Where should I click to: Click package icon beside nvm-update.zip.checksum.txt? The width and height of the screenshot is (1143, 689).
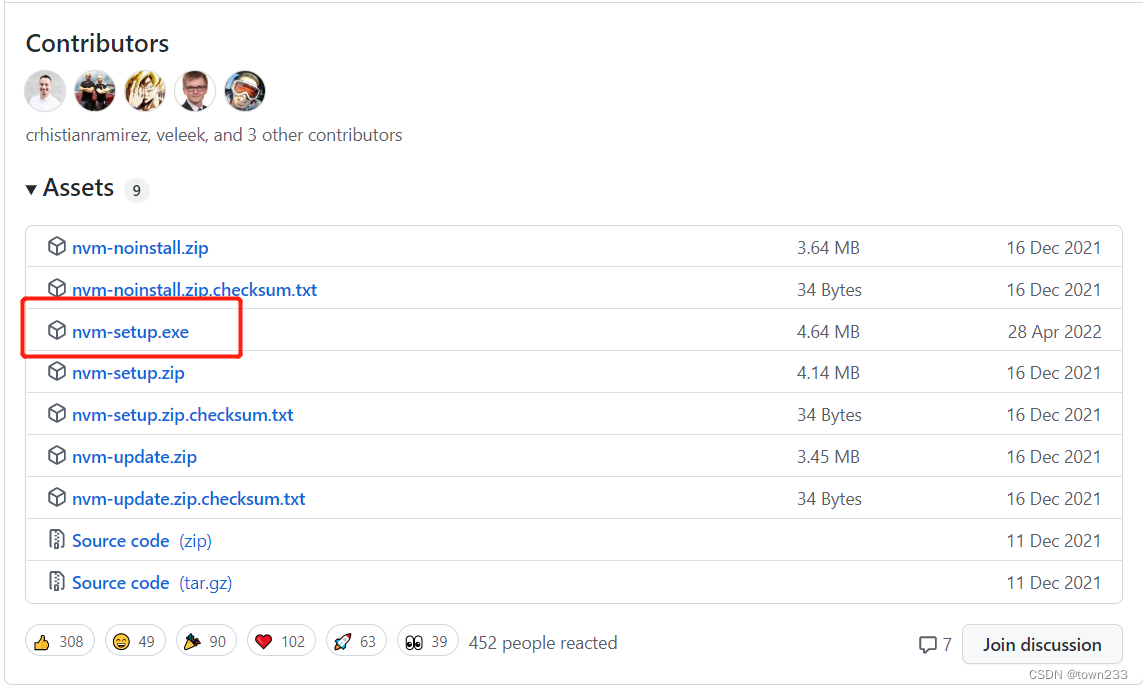click(x=57, y=497)
